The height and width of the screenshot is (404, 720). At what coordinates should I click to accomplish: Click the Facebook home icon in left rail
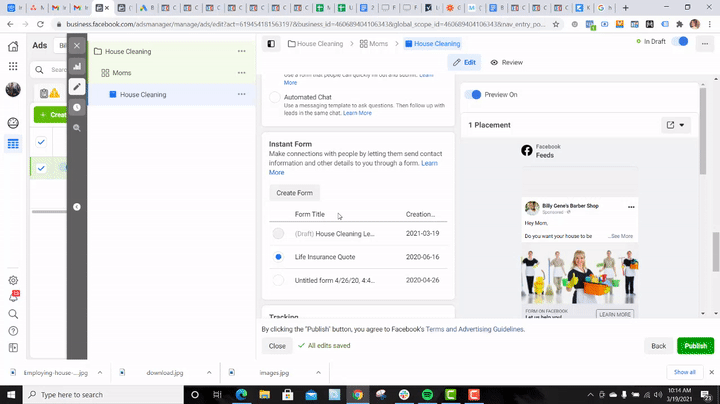click(x=13, y=45)
